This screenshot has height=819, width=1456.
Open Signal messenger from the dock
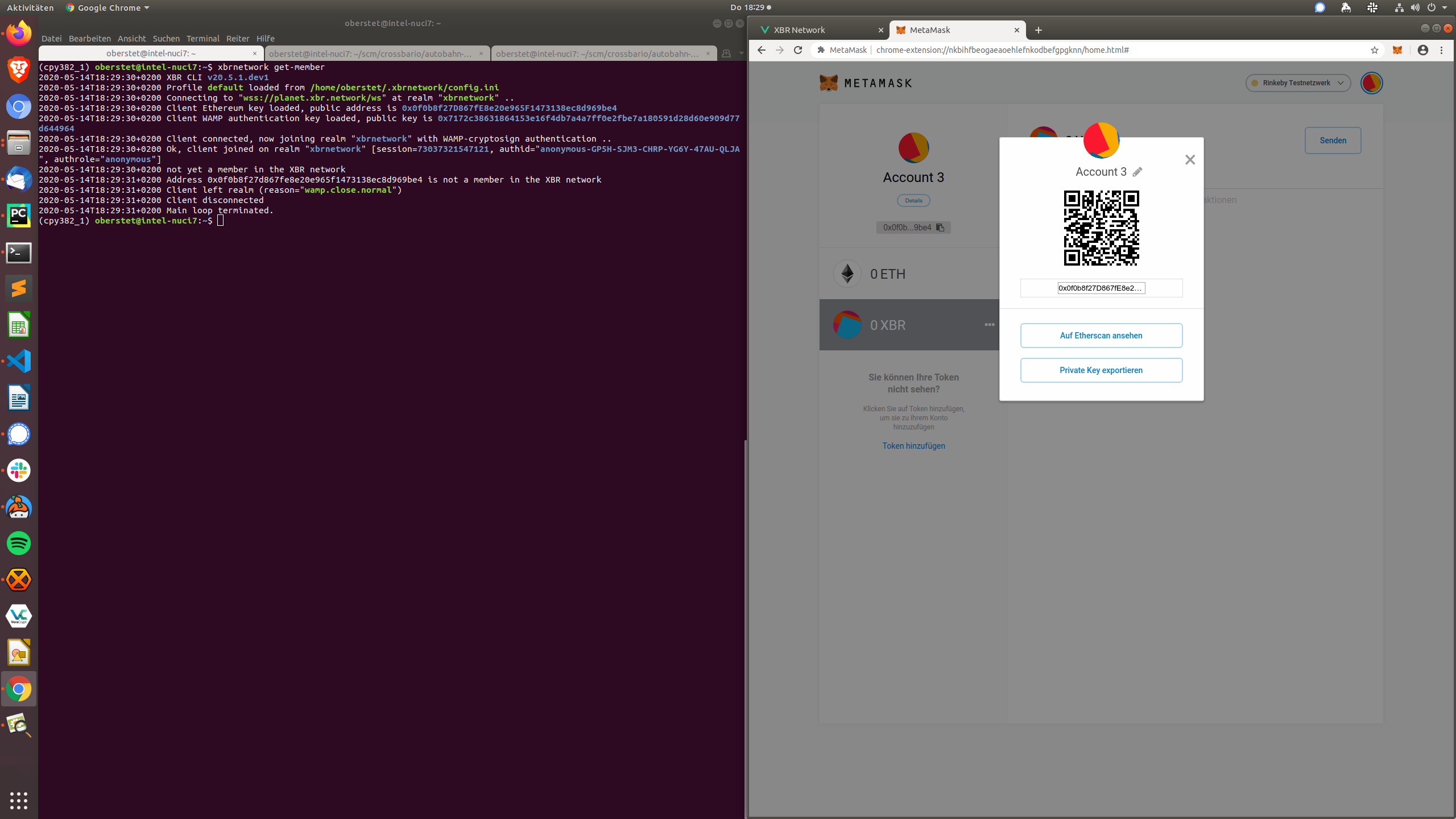[x=19, y=434]
